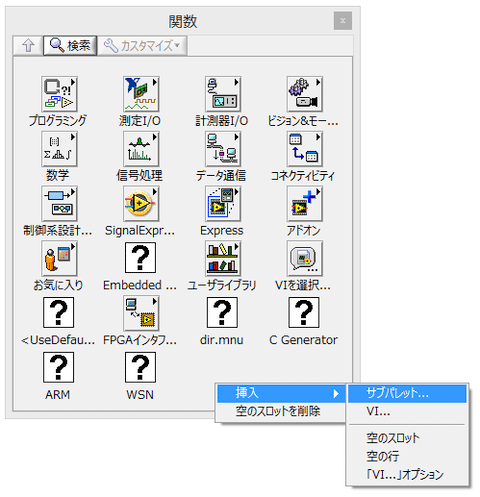The width and height of the screenshot is (480, 497).
Task: Click the 検索 search button
Action: tap(70, 46)
